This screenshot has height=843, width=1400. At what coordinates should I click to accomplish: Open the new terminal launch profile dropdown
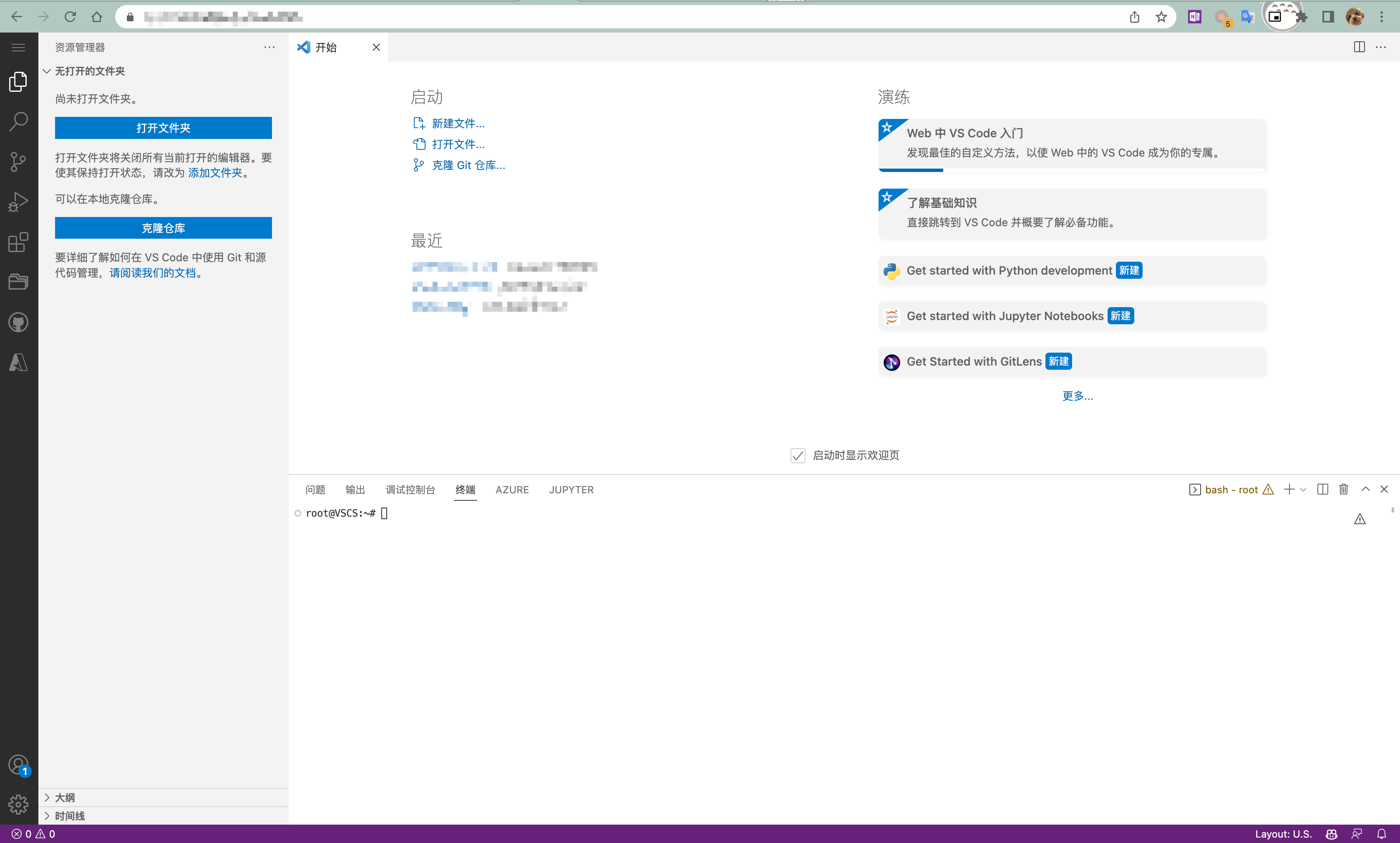coord(1303,490)
